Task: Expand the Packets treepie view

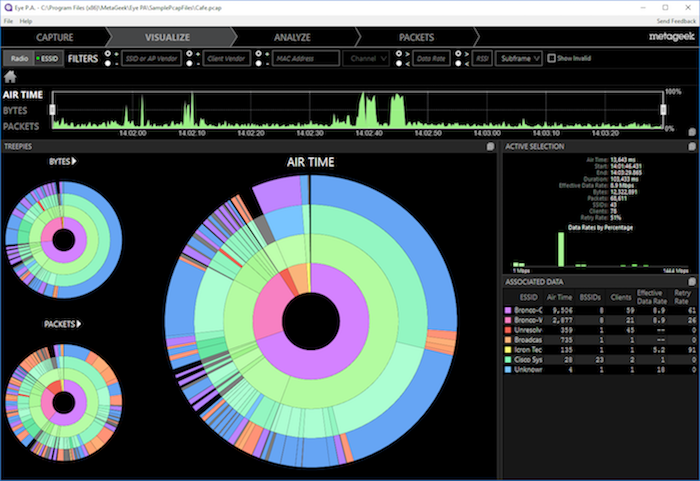Action: point(79,324)
